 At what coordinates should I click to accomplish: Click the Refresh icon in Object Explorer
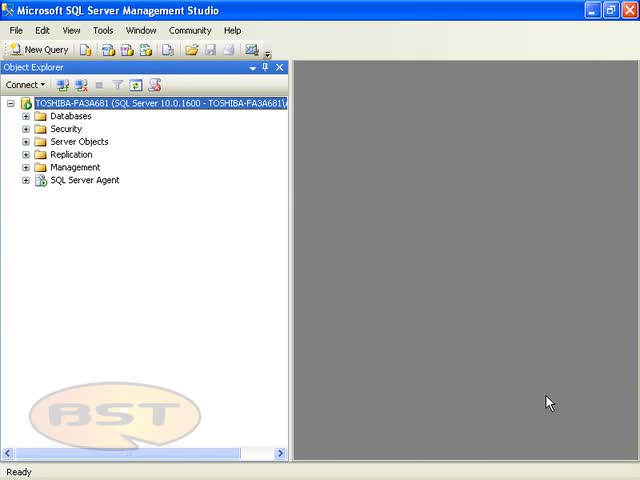pos(136,85)
